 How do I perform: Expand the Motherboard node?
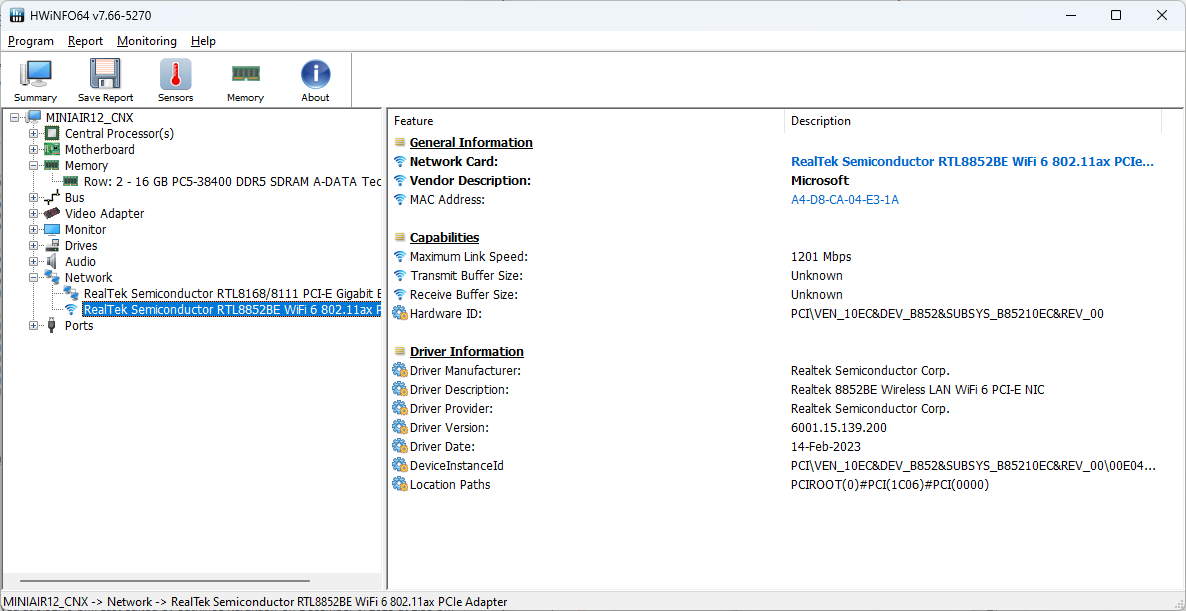pos(33,150)
